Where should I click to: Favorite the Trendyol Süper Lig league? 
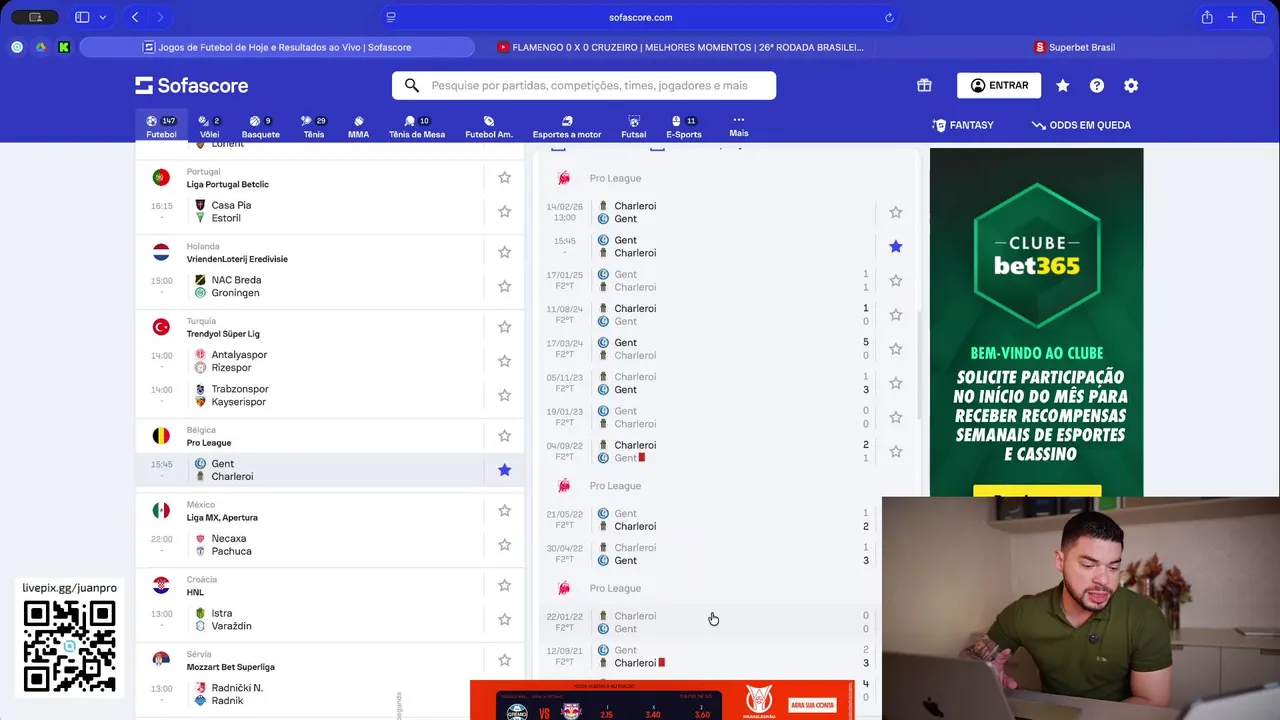(504, 327)
